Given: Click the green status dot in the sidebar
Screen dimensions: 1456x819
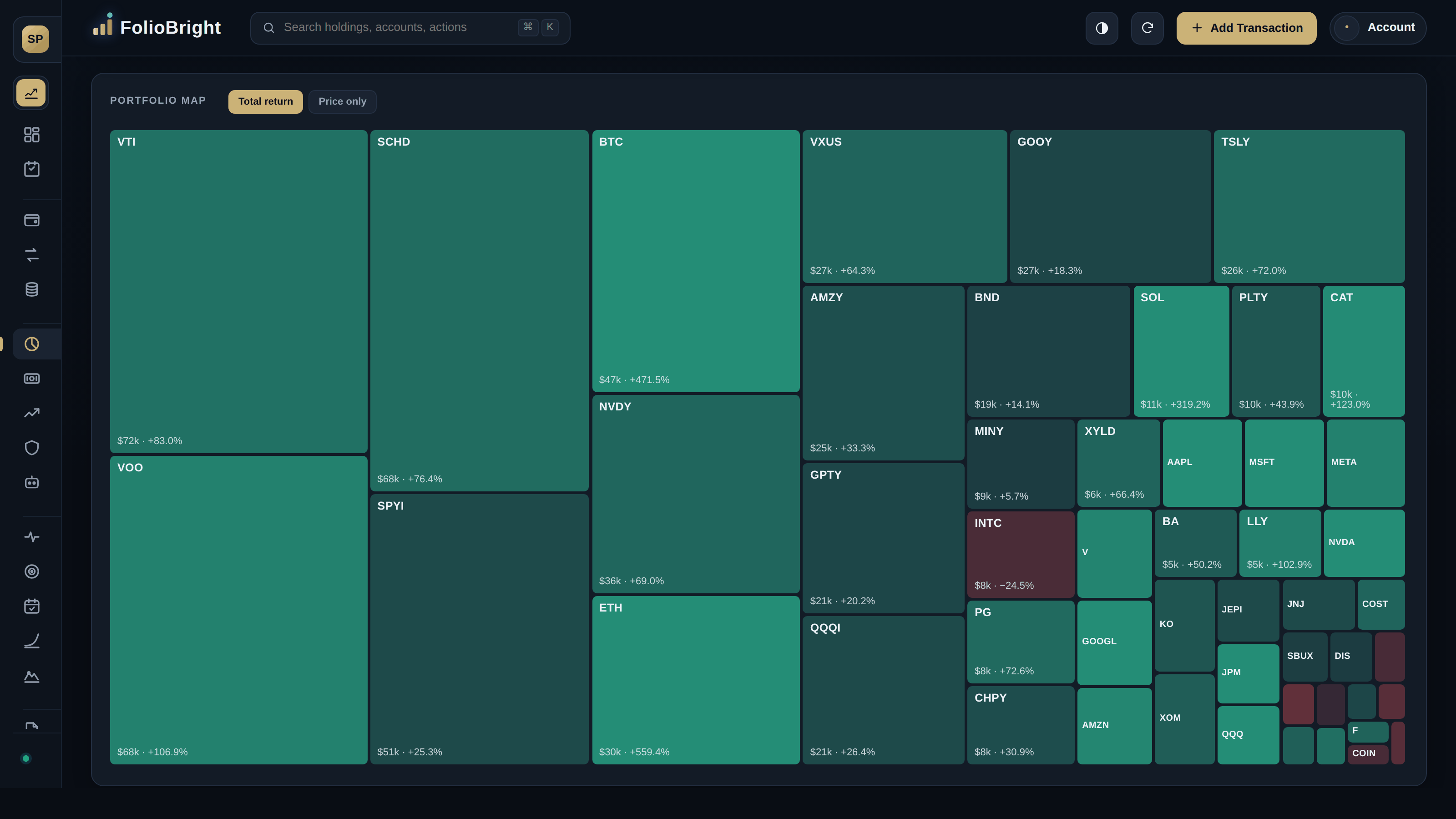Looking at the screenshot, I should pyautogui.click(x=25, y=758).
